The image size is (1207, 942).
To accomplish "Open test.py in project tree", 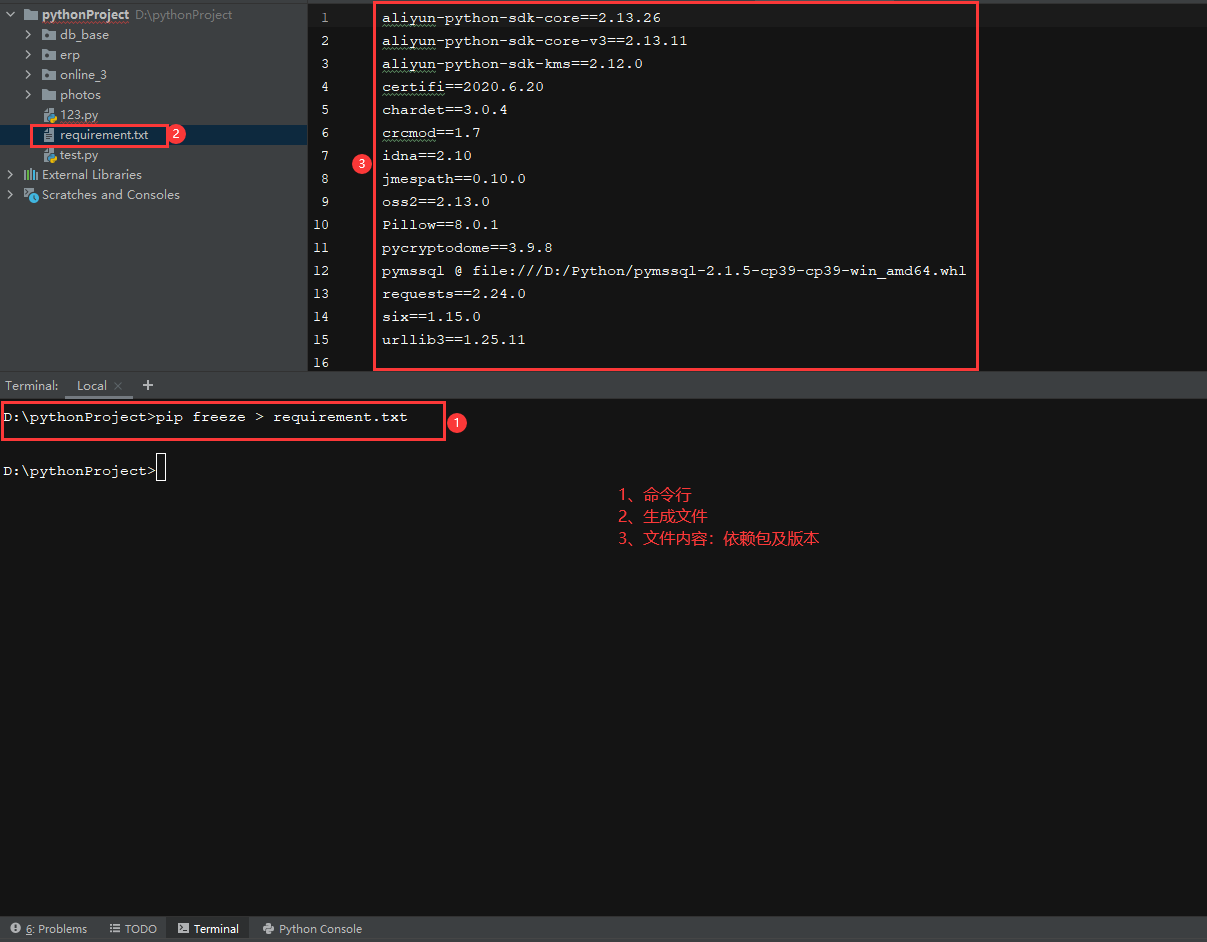I will pos(79,155).
